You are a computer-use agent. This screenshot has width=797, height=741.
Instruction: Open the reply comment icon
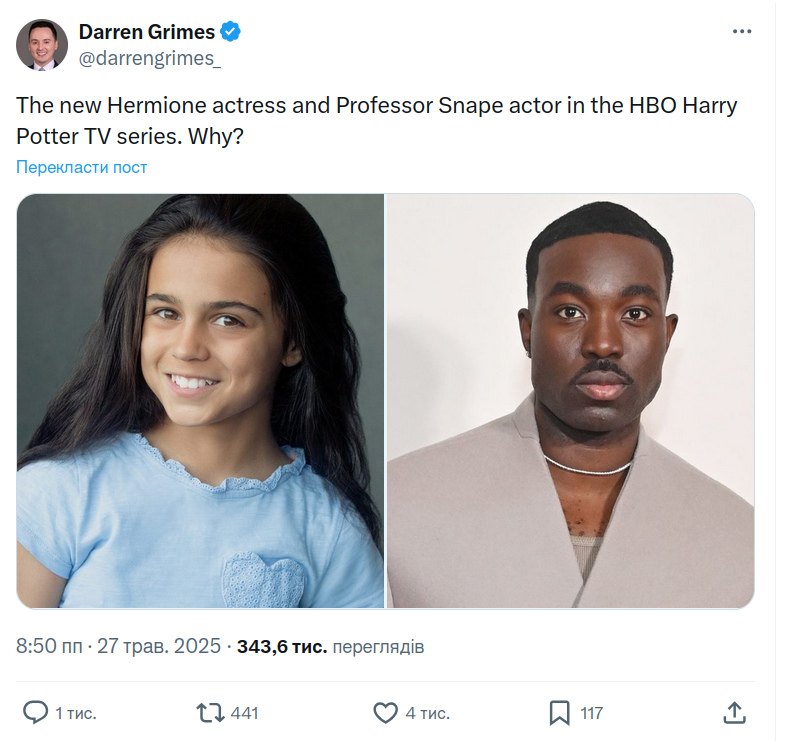(35, 712)
